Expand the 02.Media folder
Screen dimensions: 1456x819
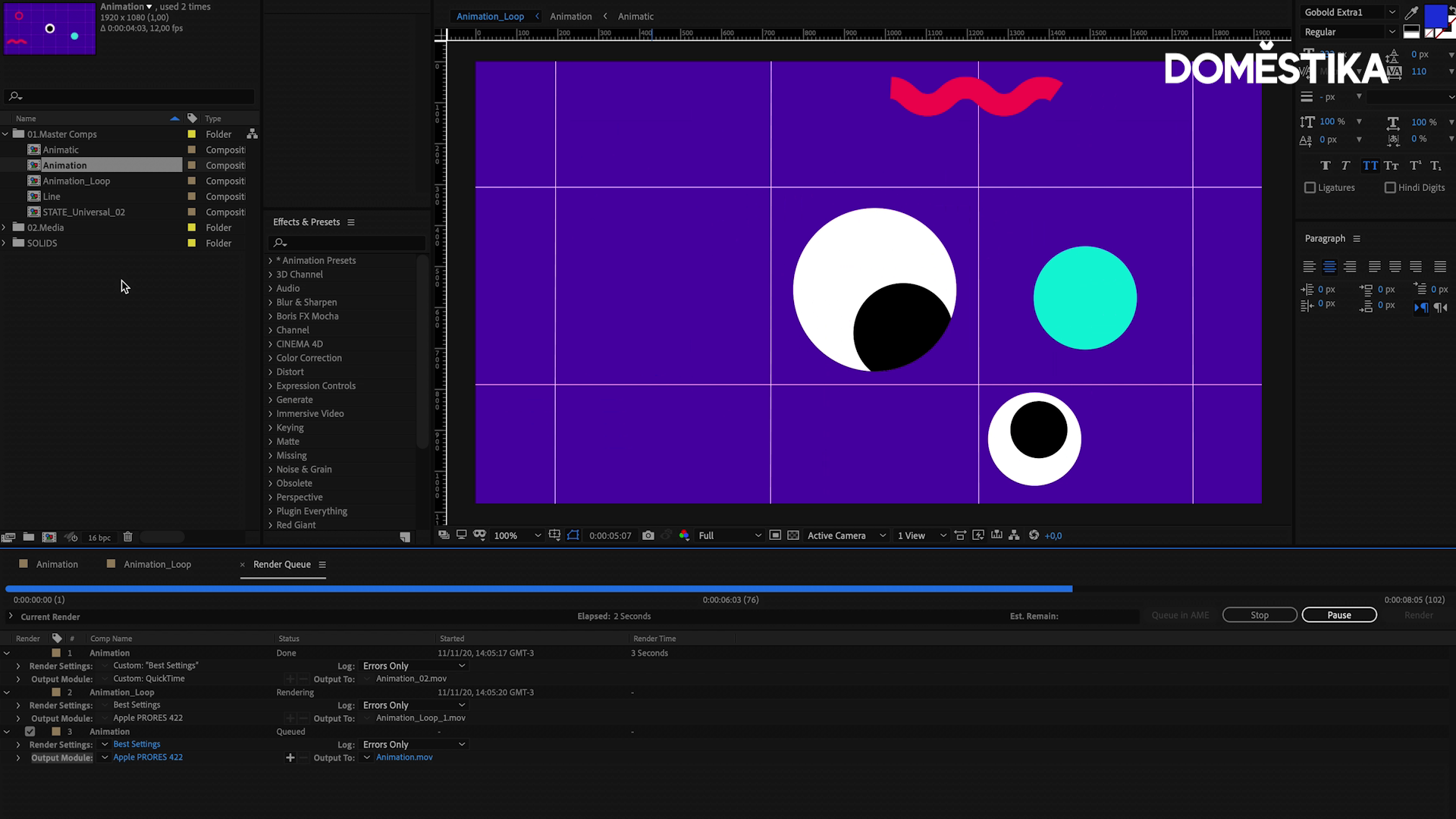tap(5, 227)
